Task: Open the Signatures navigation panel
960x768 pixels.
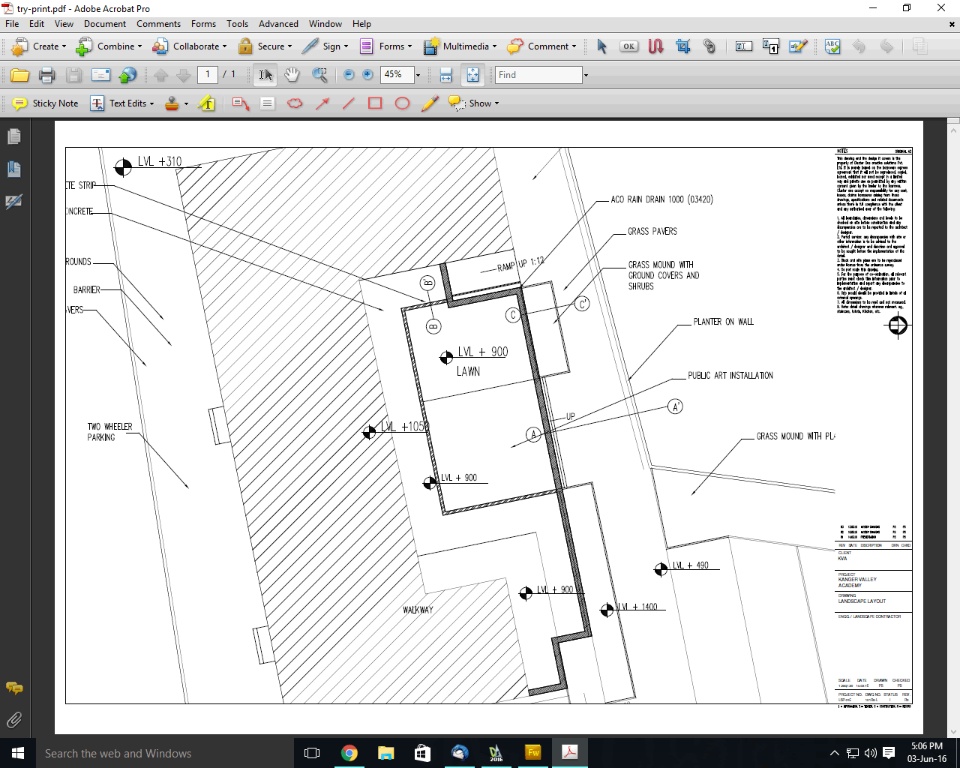Action: point(14,201)
